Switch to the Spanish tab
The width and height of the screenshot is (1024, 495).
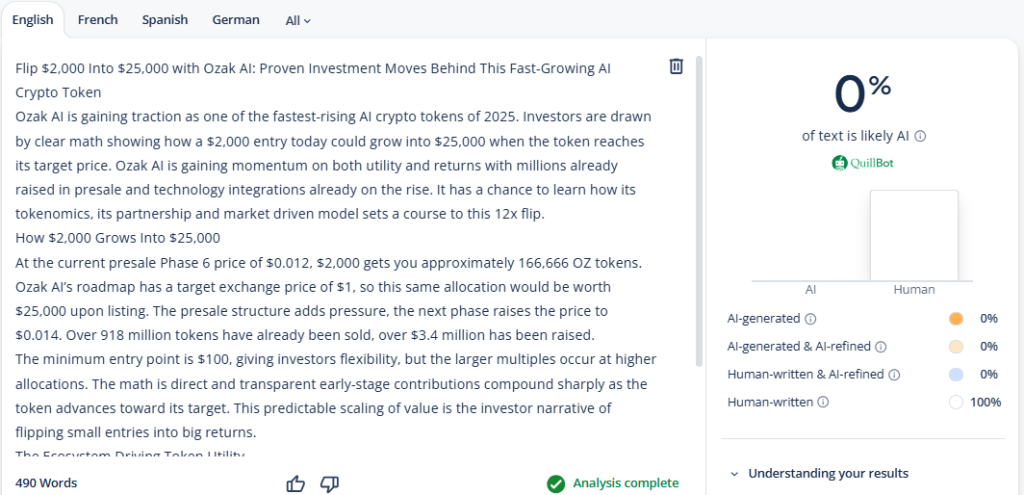165,20
